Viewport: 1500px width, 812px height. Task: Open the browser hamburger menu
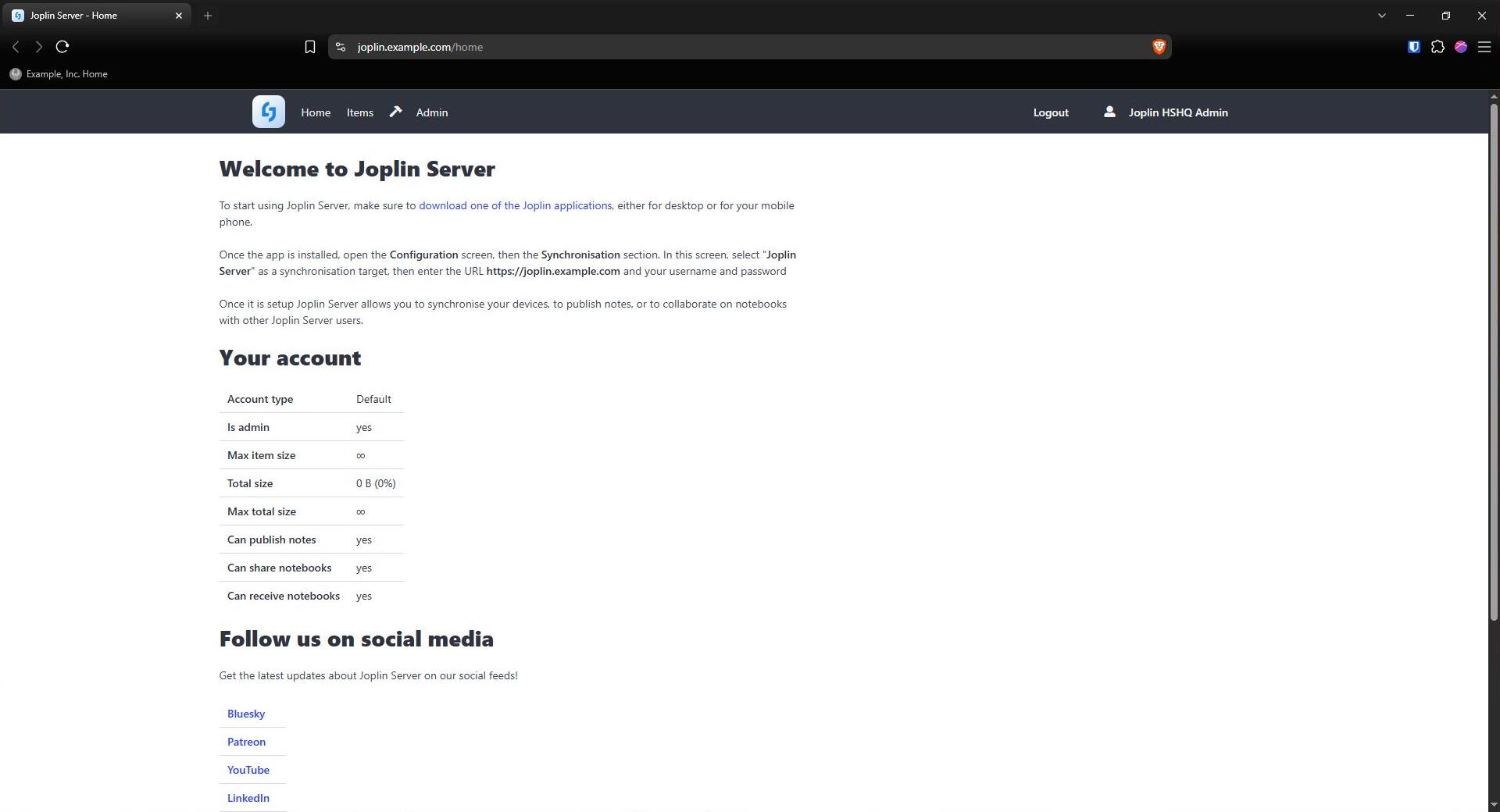1484,47
